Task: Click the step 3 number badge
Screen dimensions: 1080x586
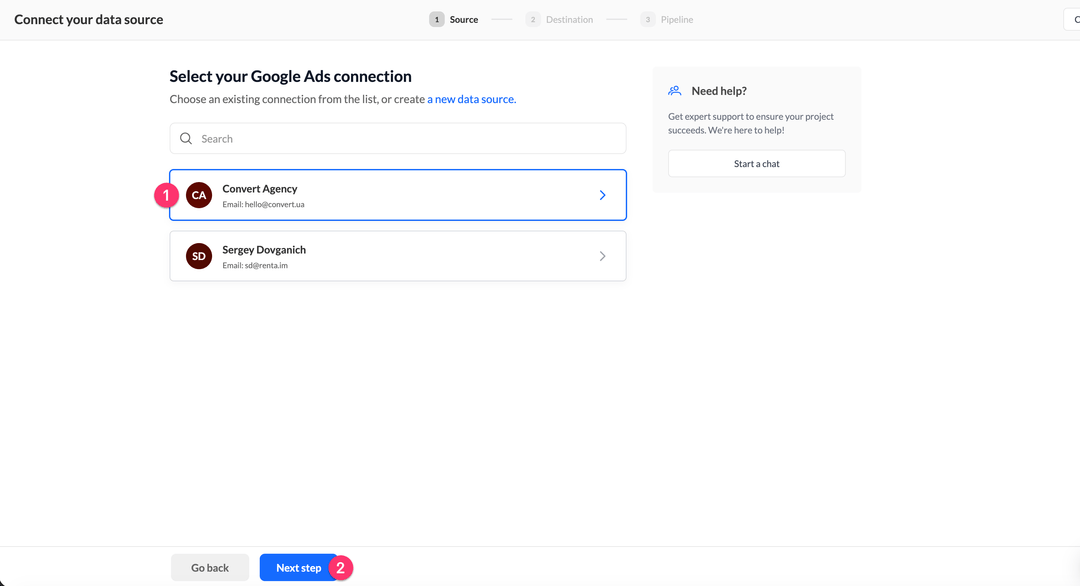Action: pyautogui.click(x=648, y=19)
